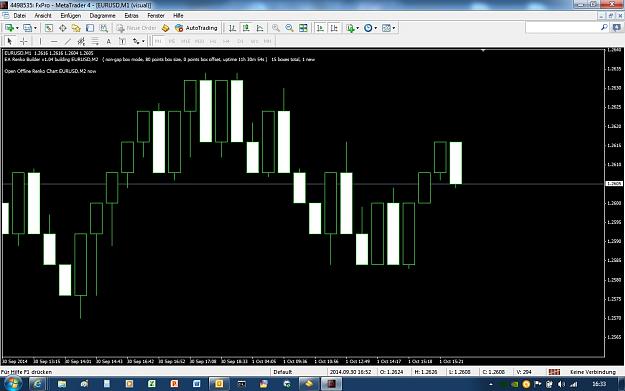Viewport: 625px width, 391px height.
Task: Zoom out of the chart
Action: coord(289,28)
